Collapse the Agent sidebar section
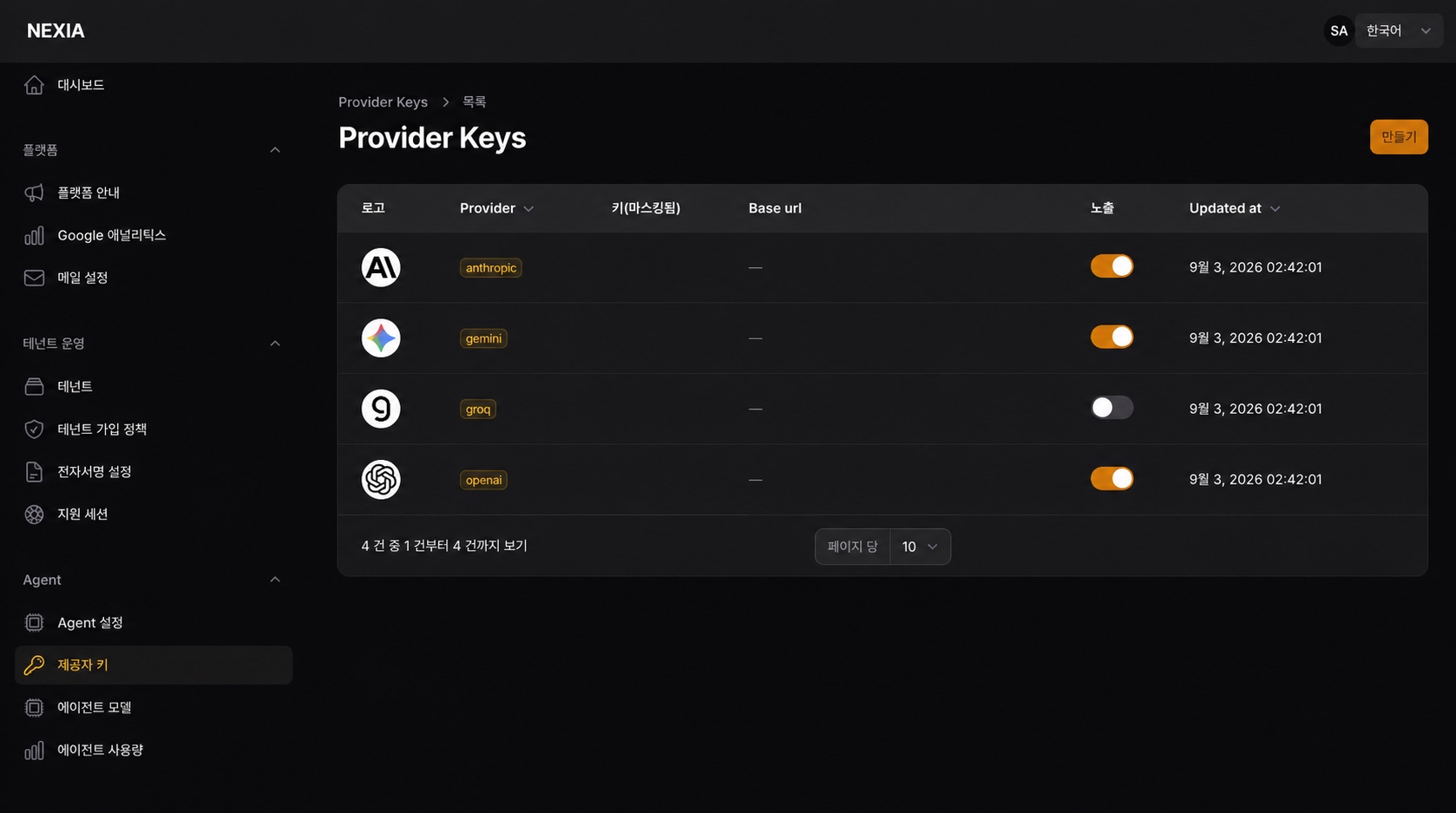The width and height of the screenshot is (1456, 813). [275, 580]
